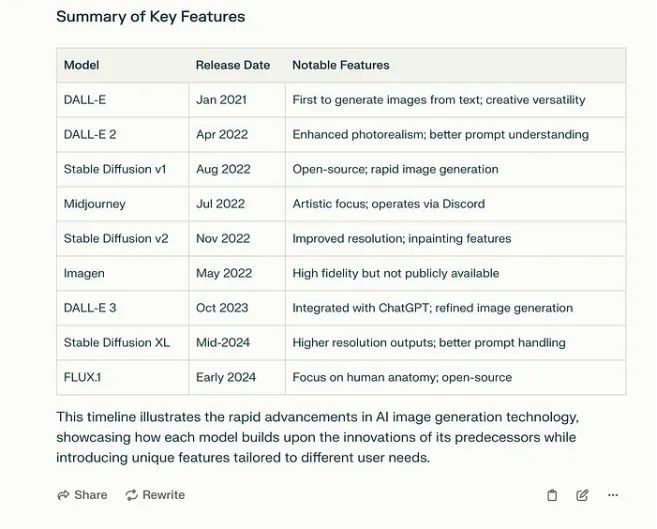Screen dimensions: 657x529
Task: Select the Release Date column header
Action: (x=233, y=65)
